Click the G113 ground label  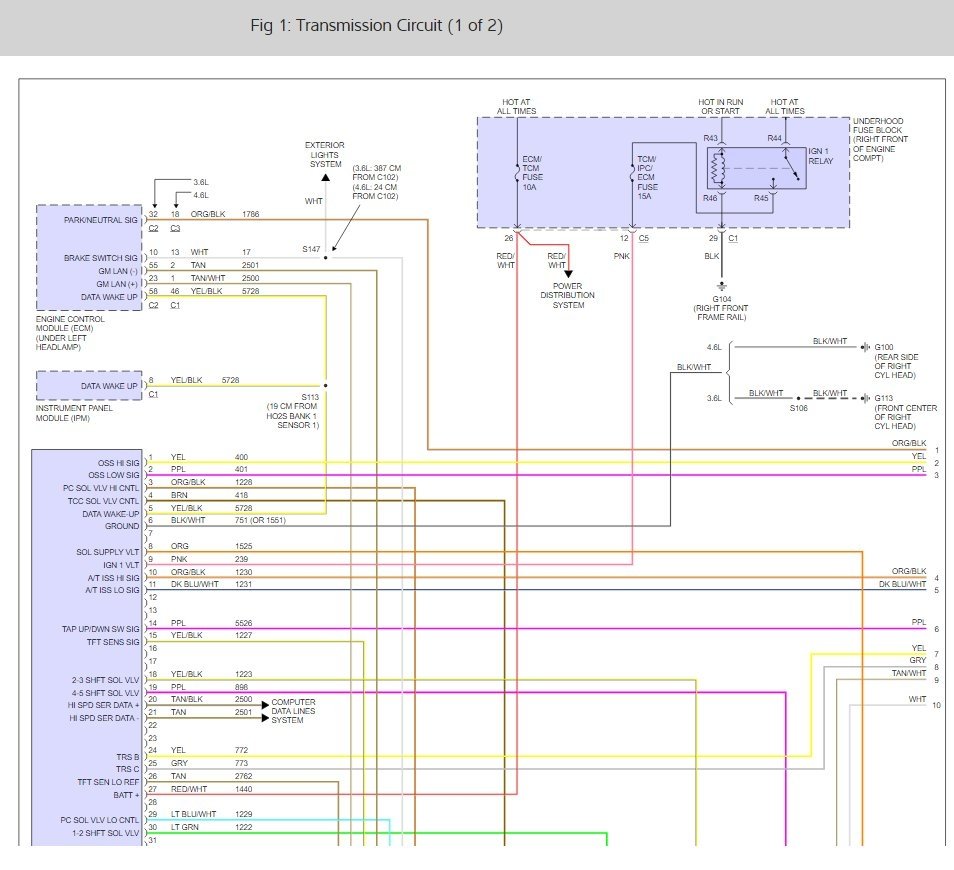[883, 398]
